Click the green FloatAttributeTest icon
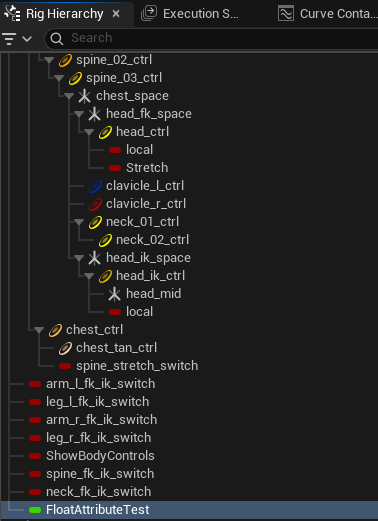378x521 pixels. (35, 510)
